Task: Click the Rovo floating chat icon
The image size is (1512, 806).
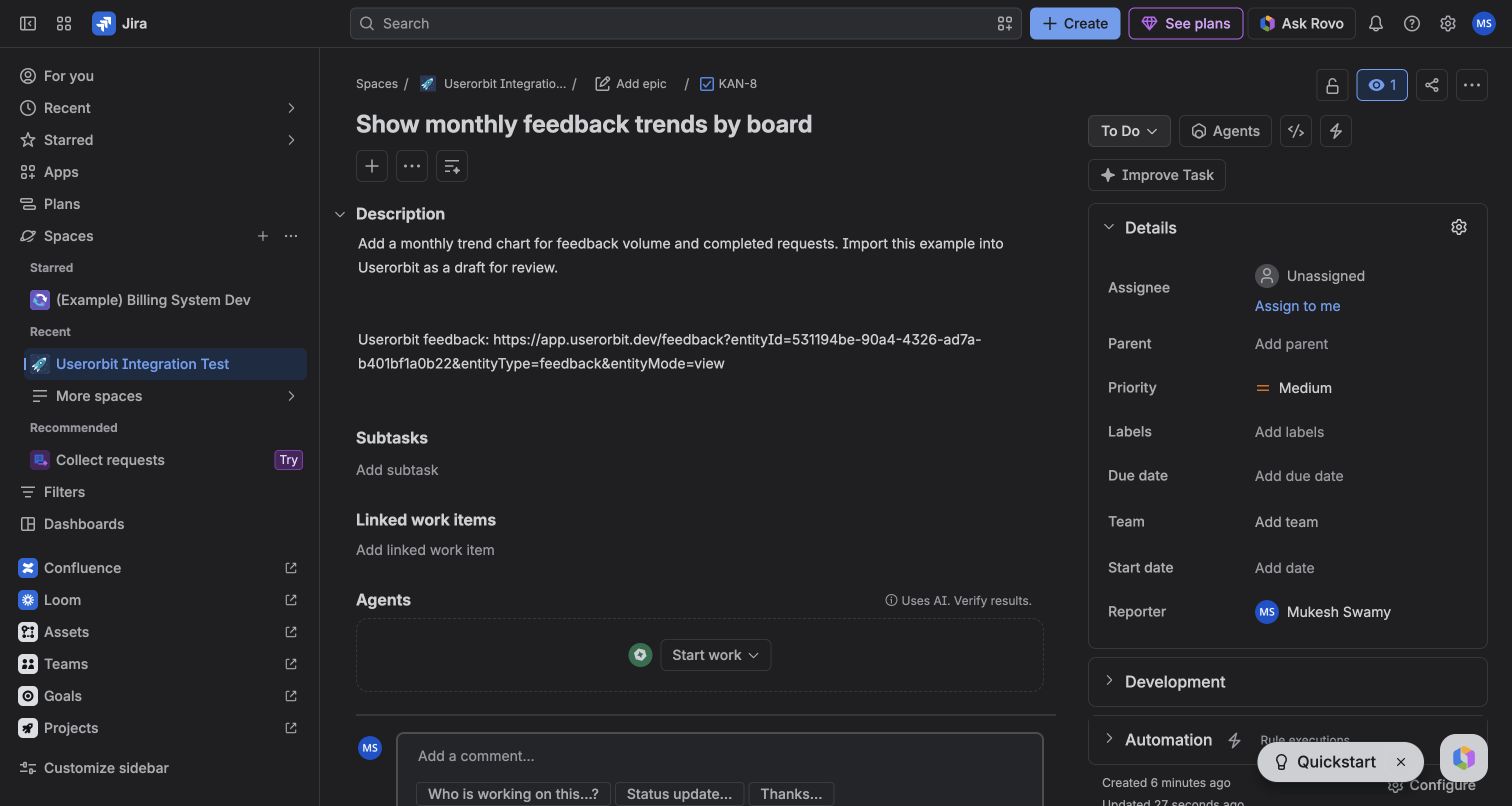Action: click(1464, 758)
